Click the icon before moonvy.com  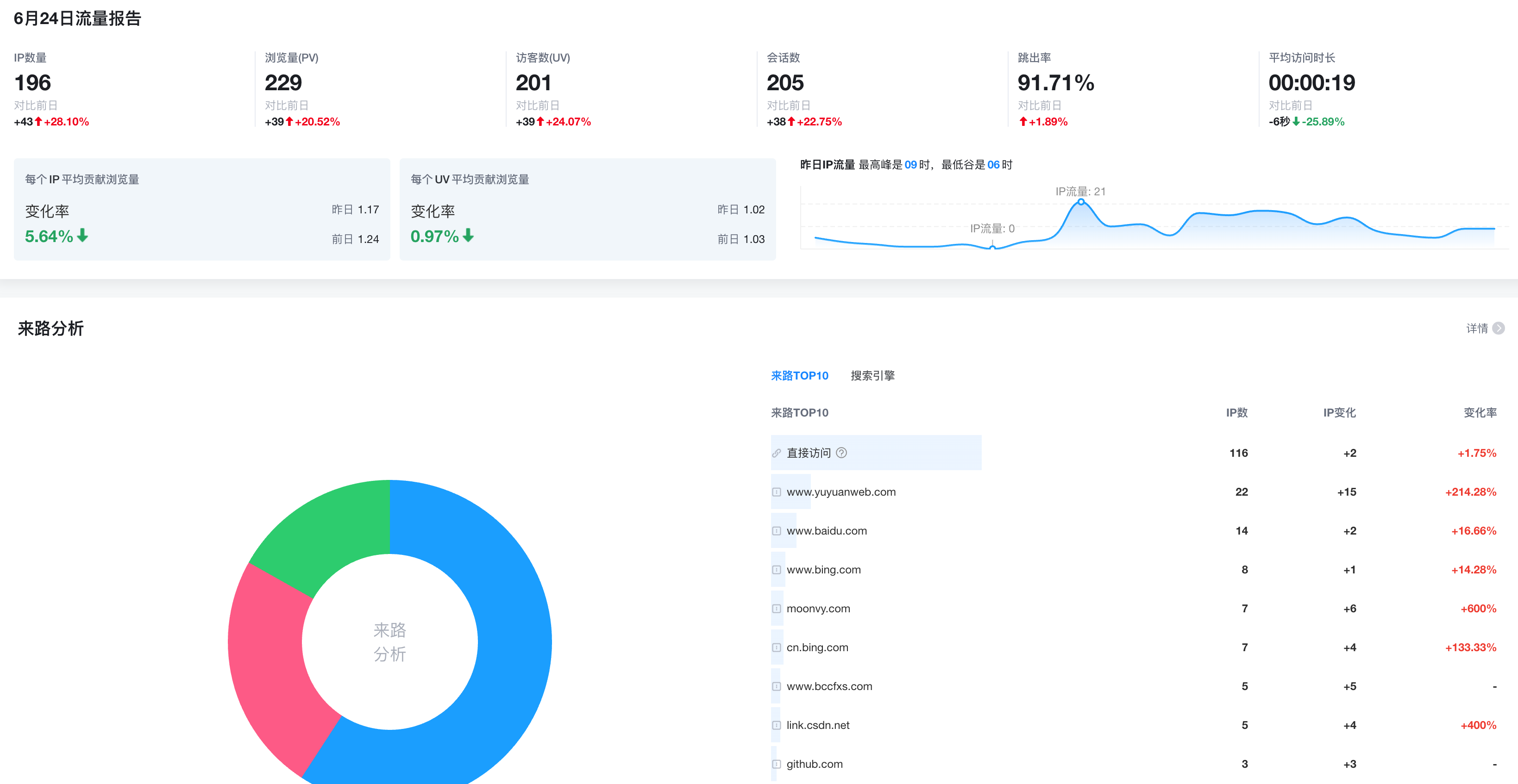777,609
